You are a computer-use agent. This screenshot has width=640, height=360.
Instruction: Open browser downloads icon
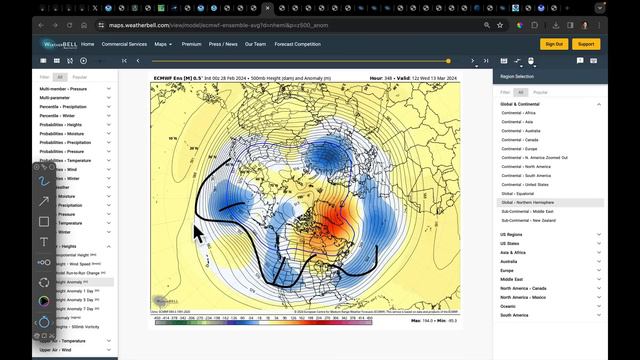point(556,25)
